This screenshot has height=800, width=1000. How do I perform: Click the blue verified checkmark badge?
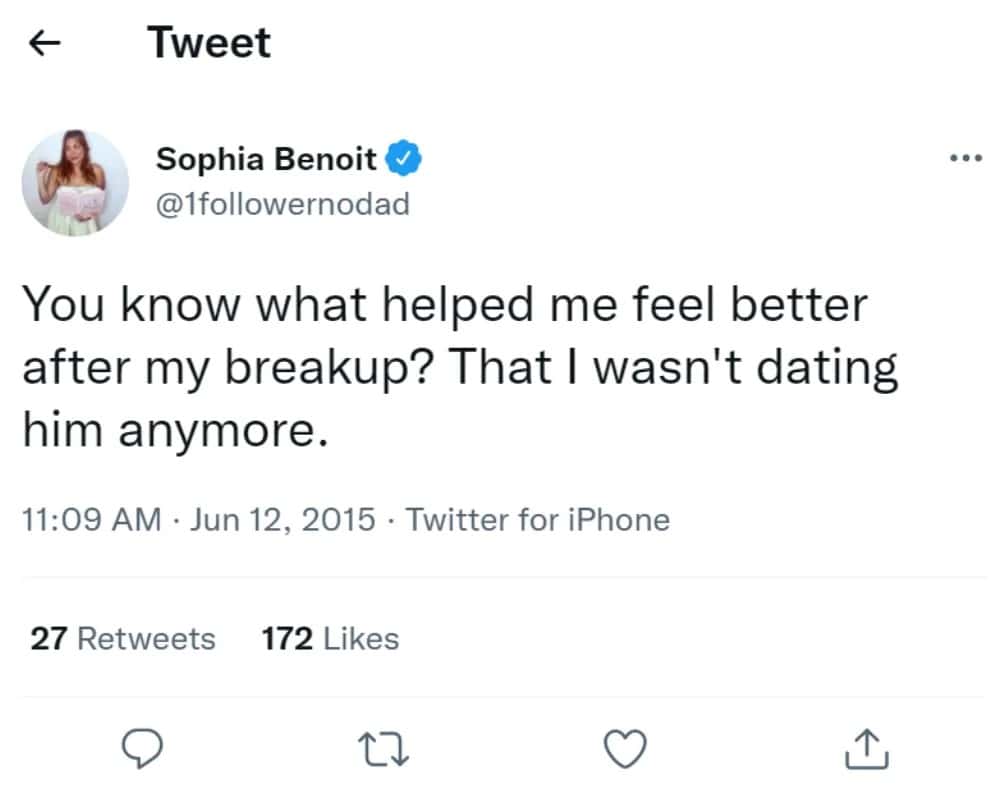(x=403, y=158)
